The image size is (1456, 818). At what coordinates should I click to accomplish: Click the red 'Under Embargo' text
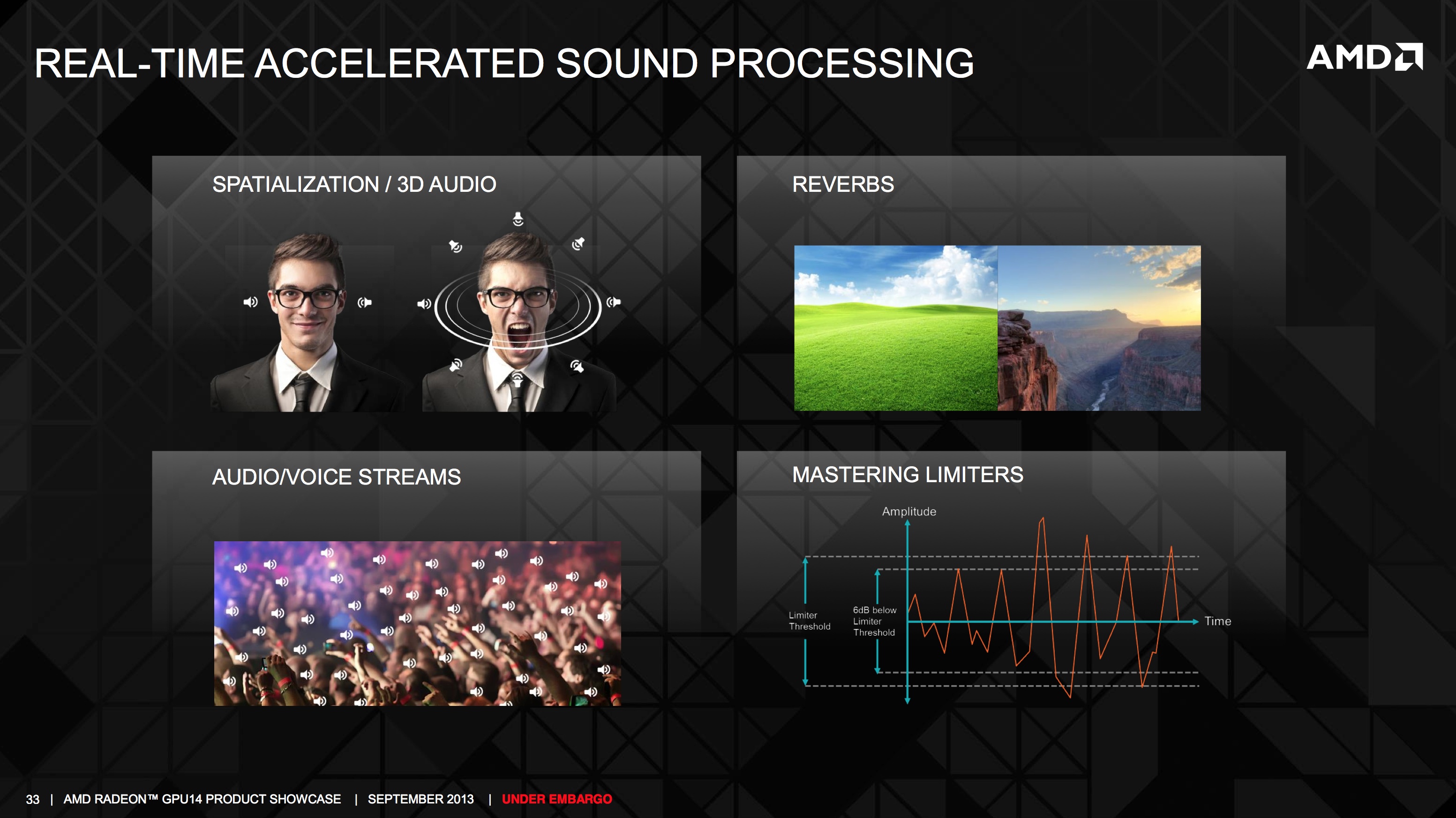tap(557, 799)
